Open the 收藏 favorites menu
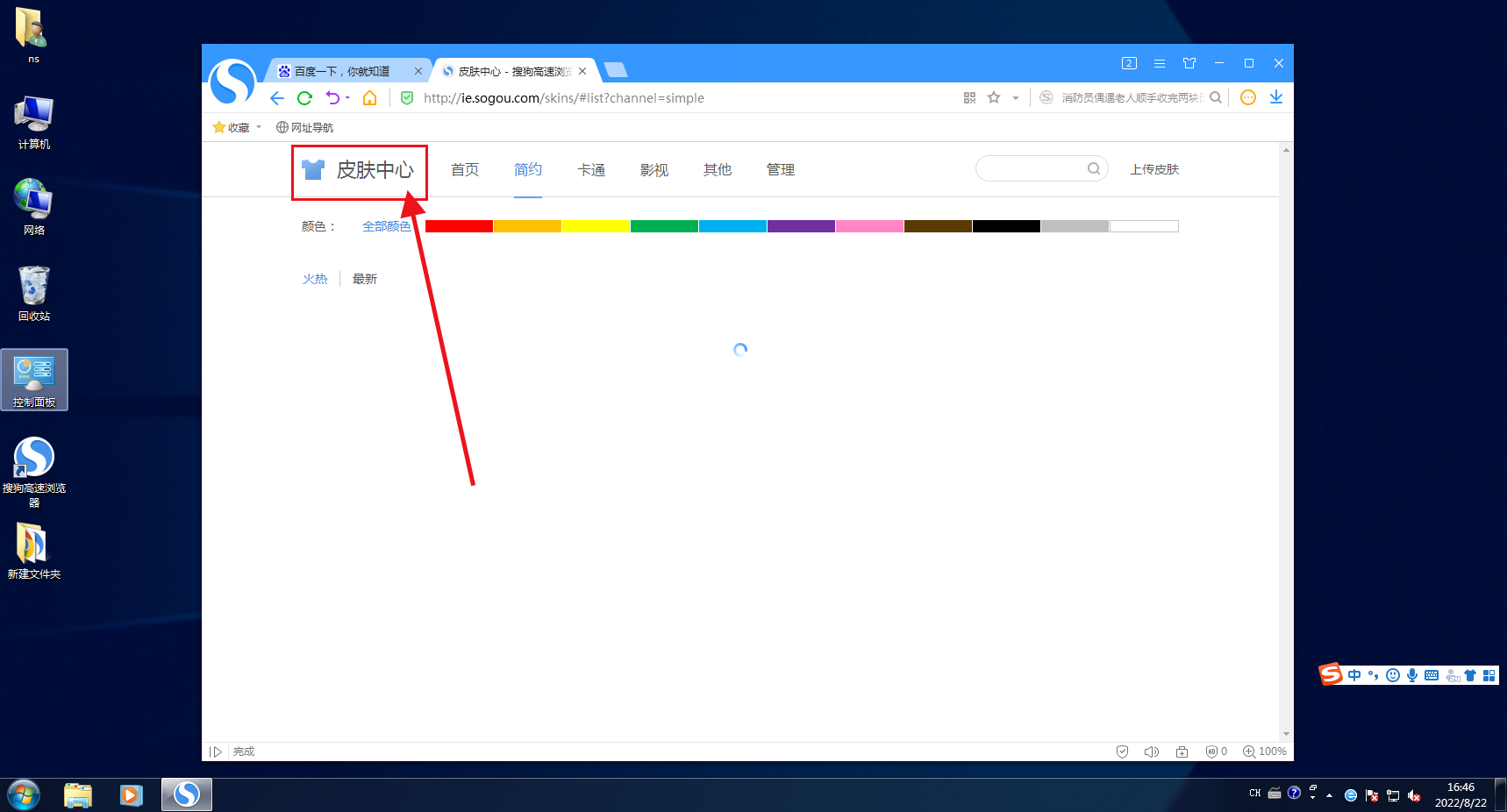Screen dimensions: 1507x812 point(237,127)
